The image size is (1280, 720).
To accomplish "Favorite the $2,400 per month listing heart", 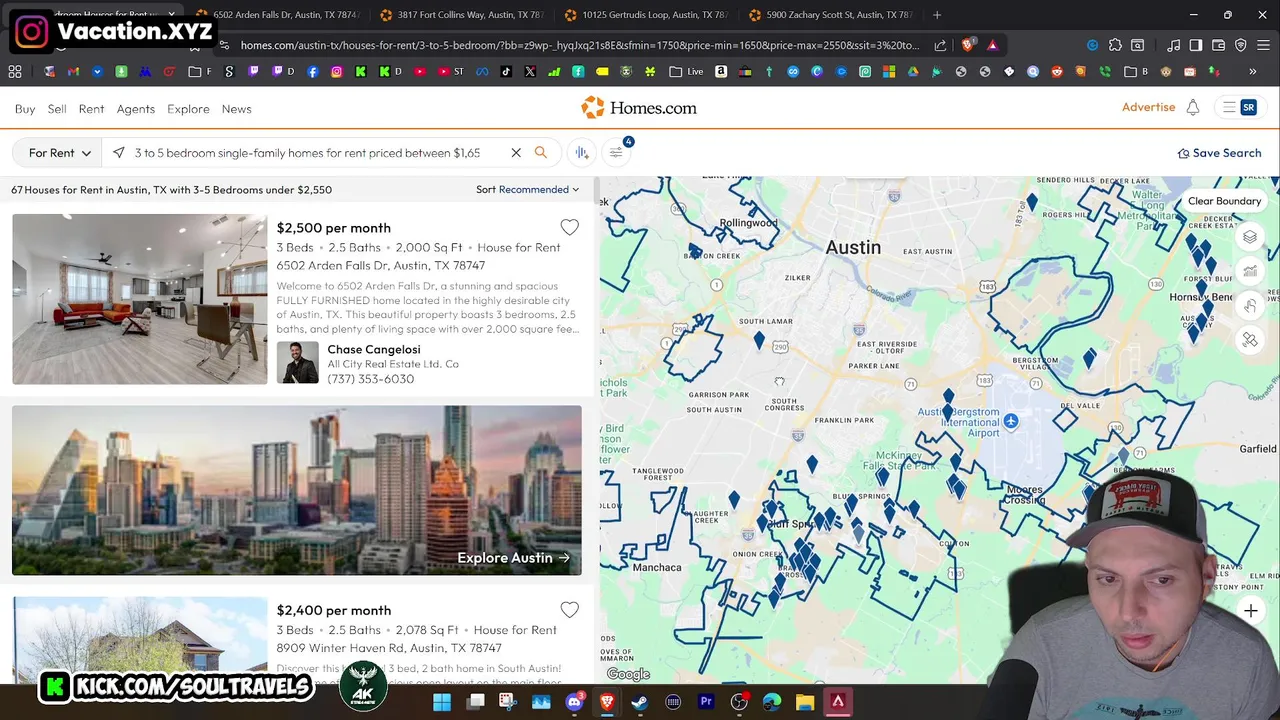I will pos(569,610).
